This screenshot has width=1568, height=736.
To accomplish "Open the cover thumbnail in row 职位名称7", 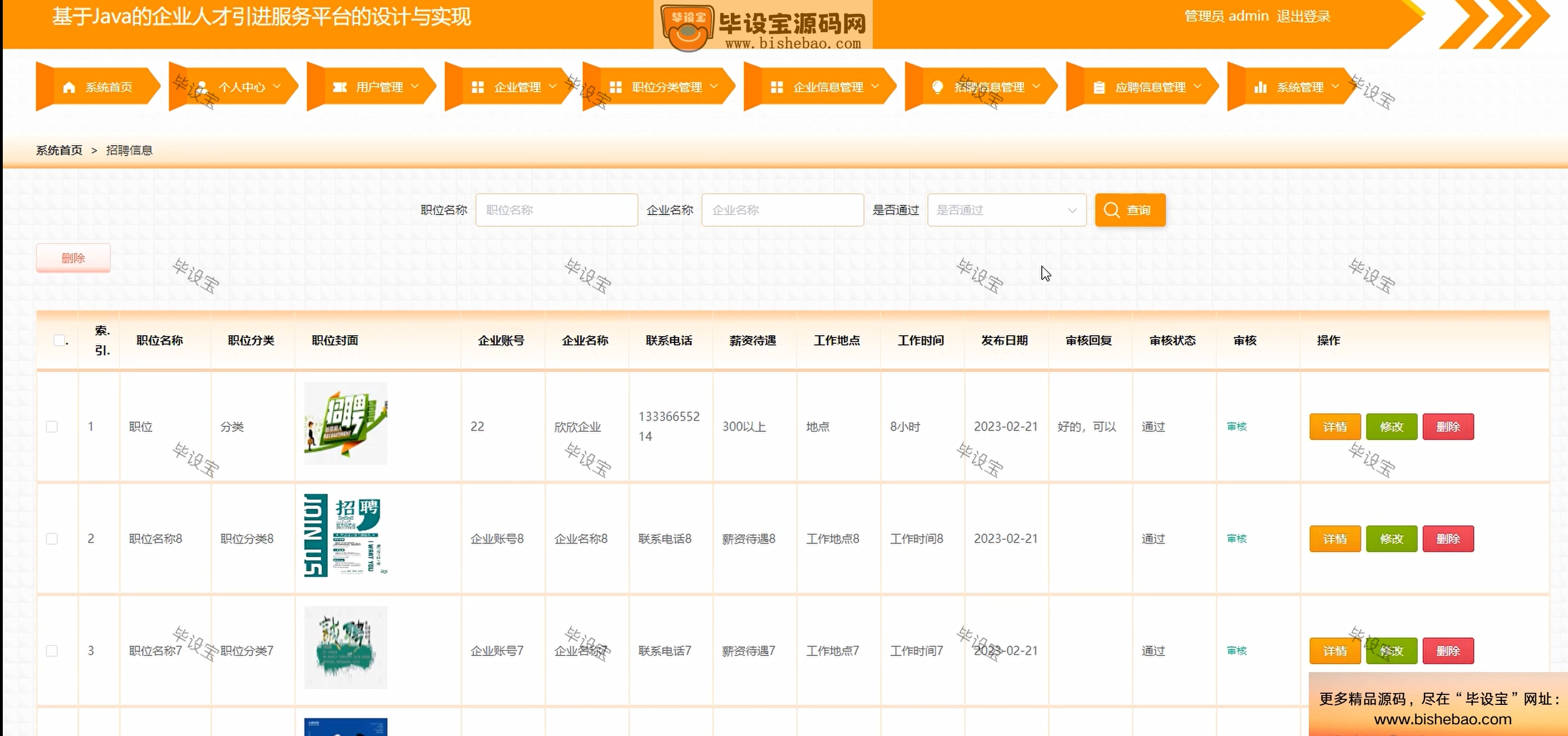I will point(346,647).
